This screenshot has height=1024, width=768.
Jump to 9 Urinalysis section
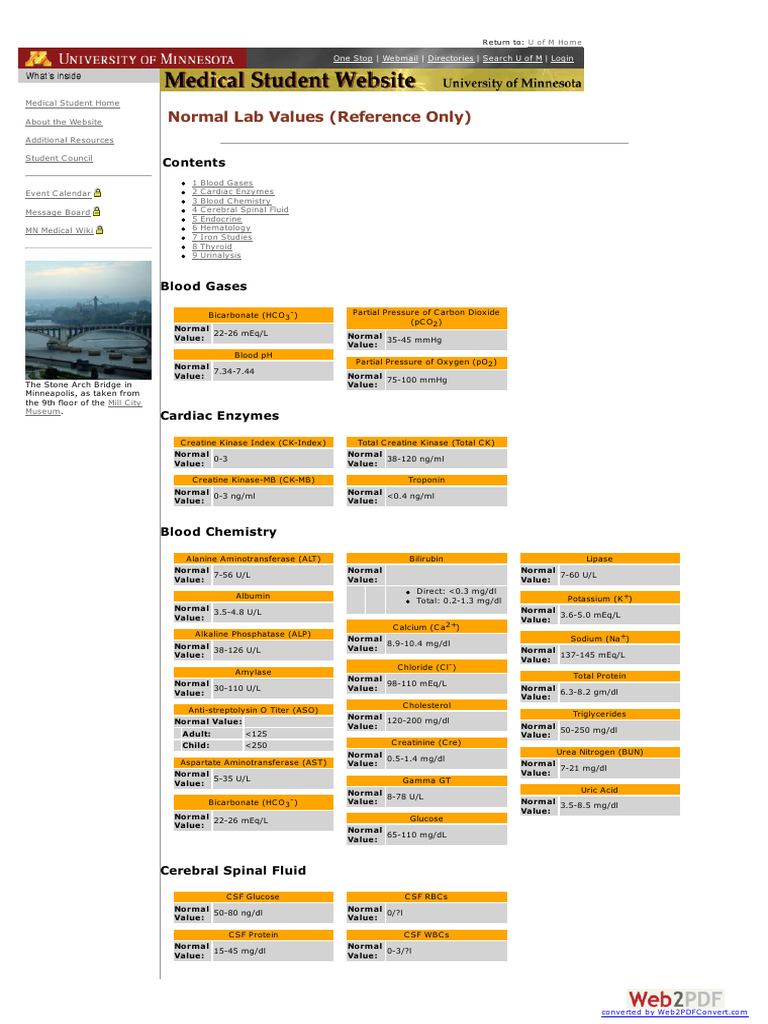(x=217, y=255)
